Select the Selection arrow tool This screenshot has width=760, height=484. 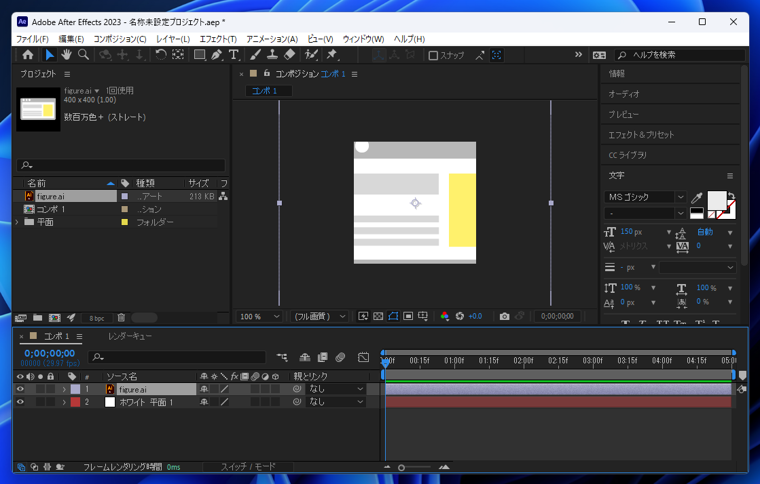[49, 55]
